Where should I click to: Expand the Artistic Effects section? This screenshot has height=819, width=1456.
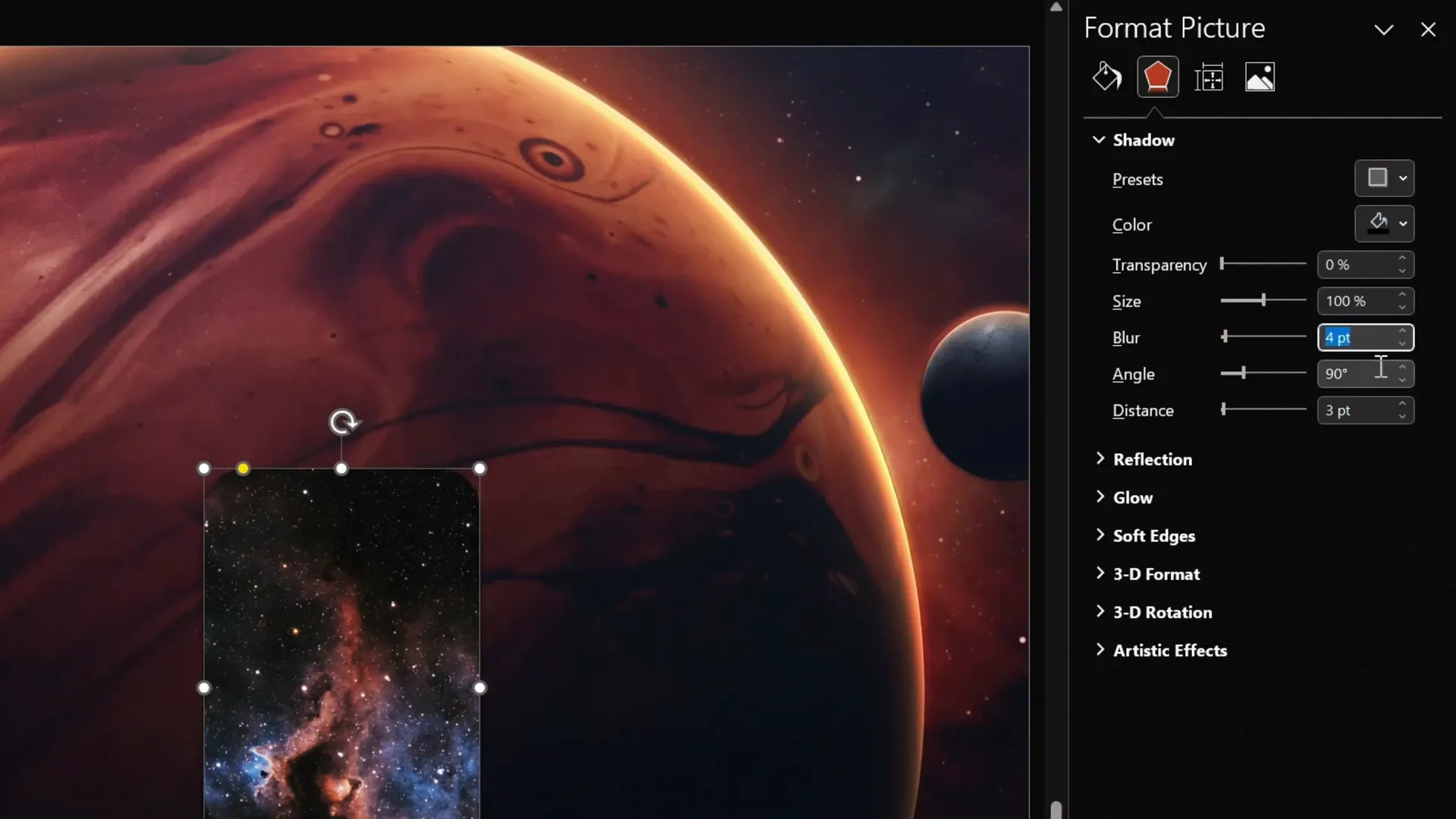coord(1161,651)
